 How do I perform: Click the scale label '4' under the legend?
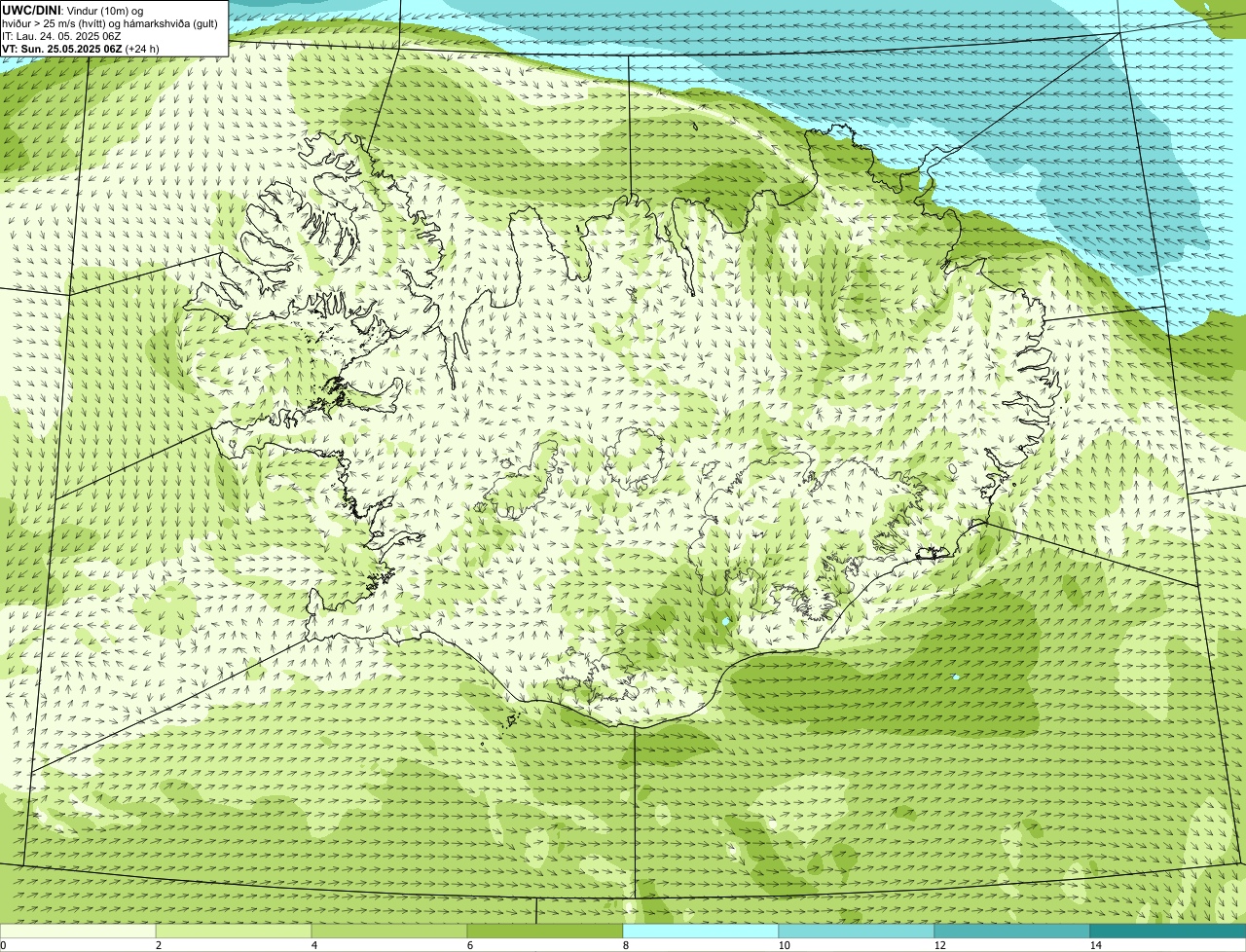[313, 945]
